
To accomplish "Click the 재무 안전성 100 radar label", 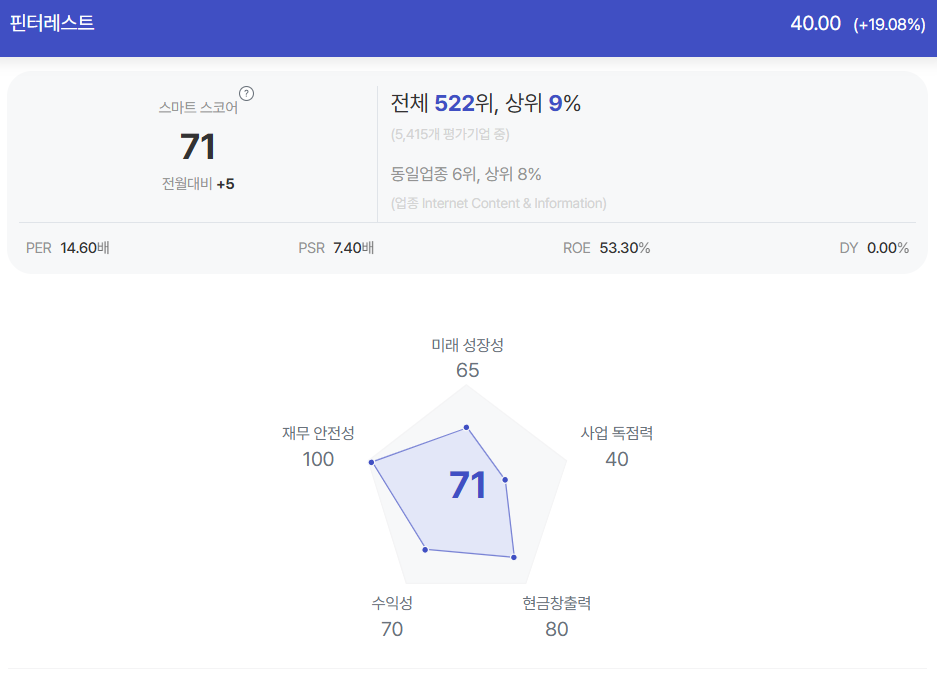I will point(318,446).
